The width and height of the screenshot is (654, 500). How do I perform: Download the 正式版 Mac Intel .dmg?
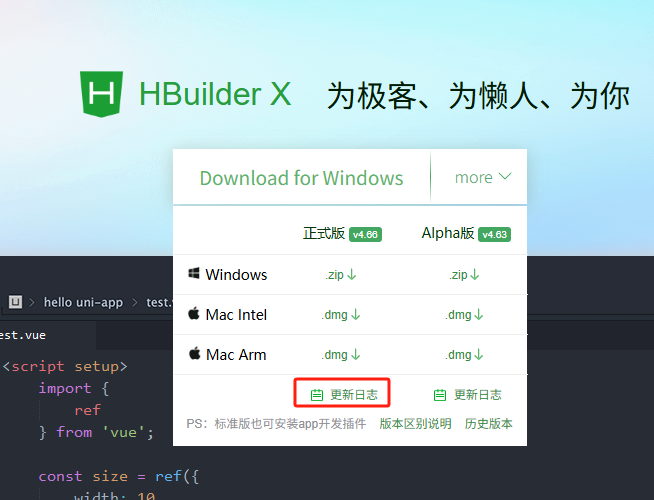[341, 314]
